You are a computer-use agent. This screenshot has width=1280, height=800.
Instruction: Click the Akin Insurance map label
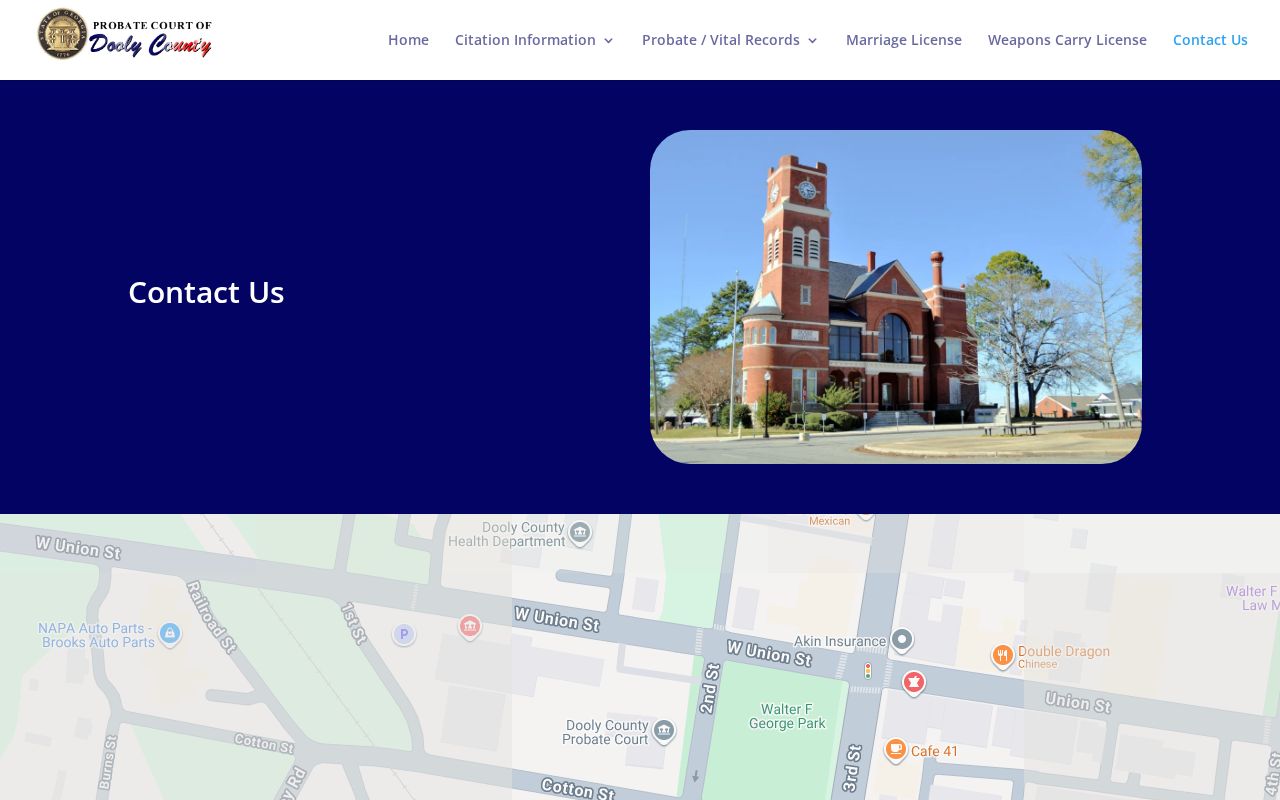pyautogui.click(x=840, y=641)
